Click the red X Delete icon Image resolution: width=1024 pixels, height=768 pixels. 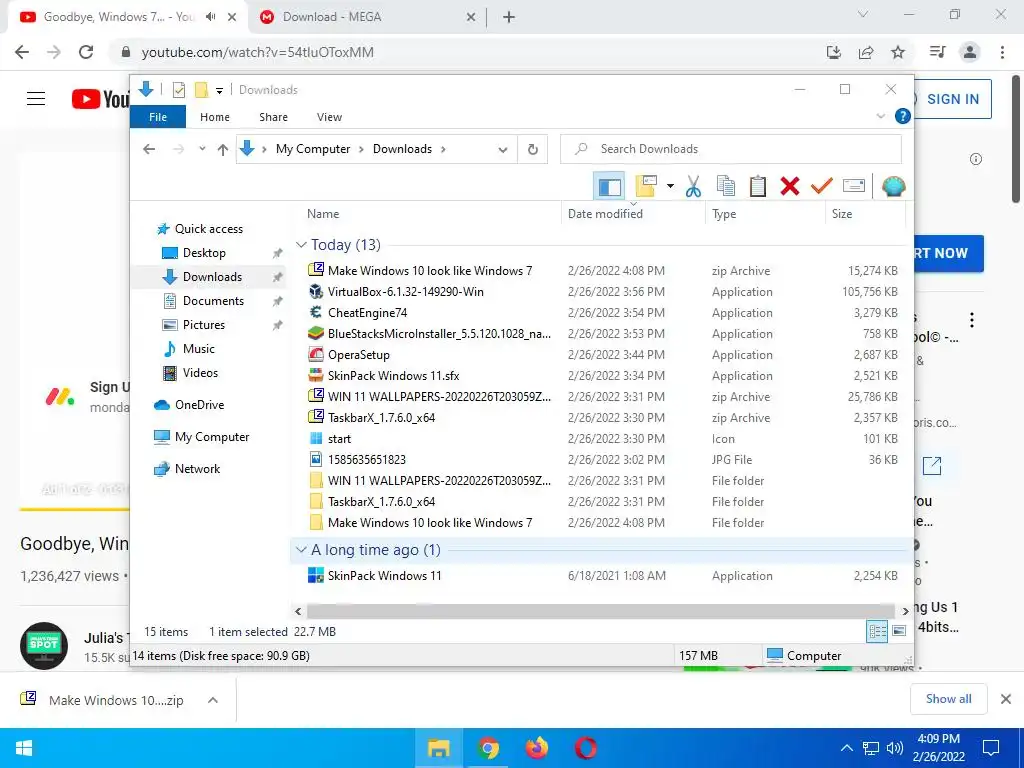[x=790, y=187]
